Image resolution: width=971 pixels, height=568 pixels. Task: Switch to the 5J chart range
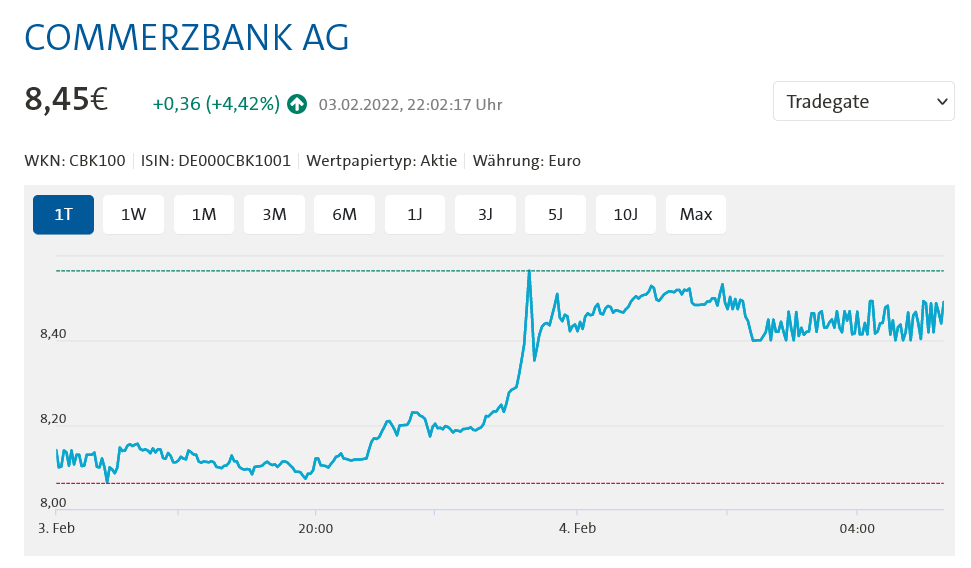click(x=555, y=214)
